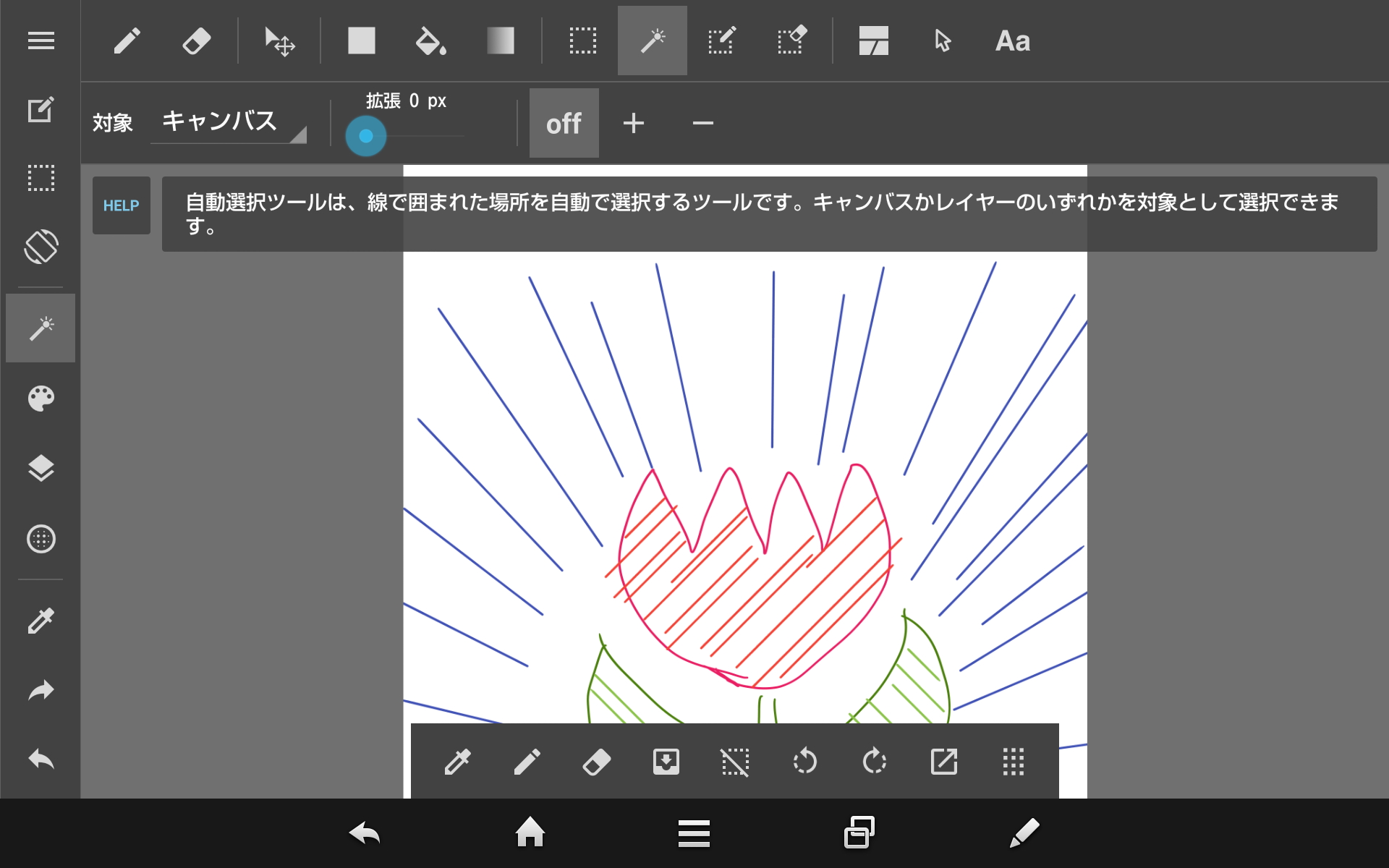
Task: Activate the Eyedropper in the sidebar
Action: (41, 620)
